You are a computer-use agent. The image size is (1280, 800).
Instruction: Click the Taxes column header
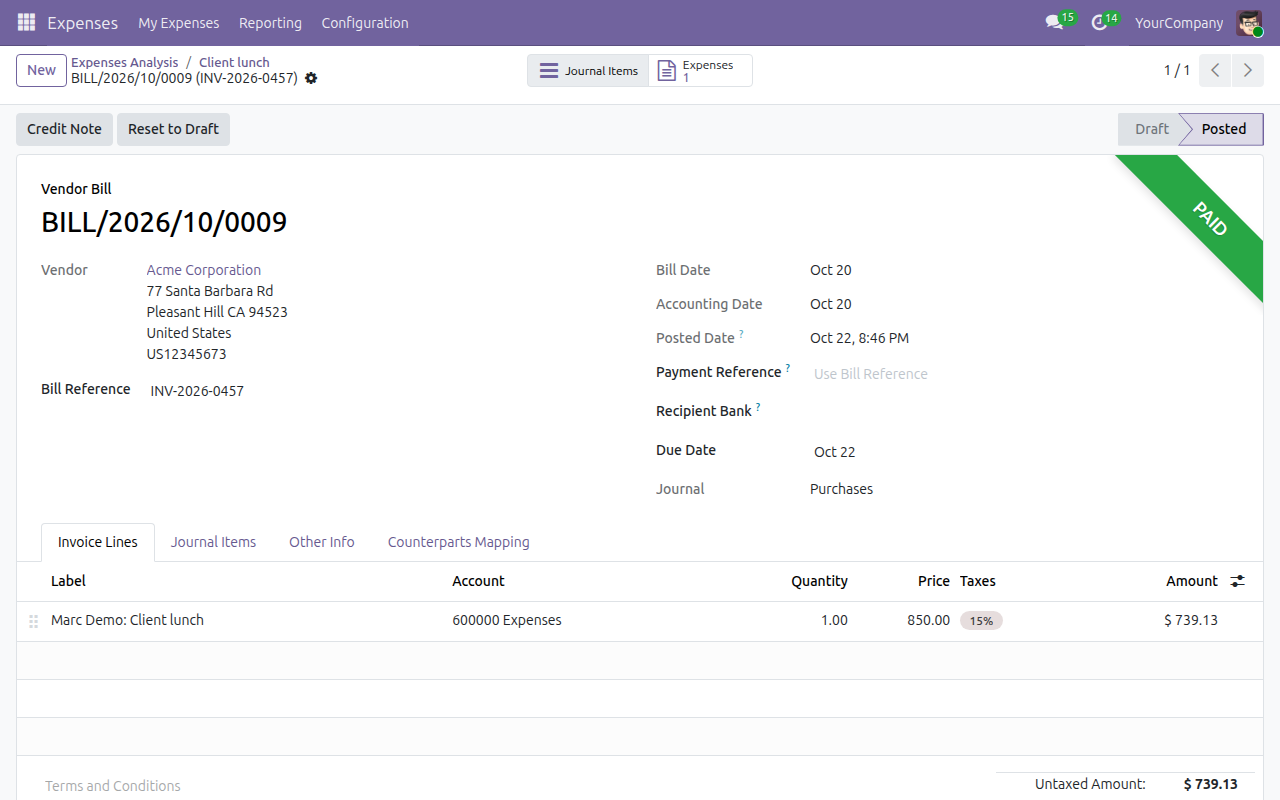[978, 581]
